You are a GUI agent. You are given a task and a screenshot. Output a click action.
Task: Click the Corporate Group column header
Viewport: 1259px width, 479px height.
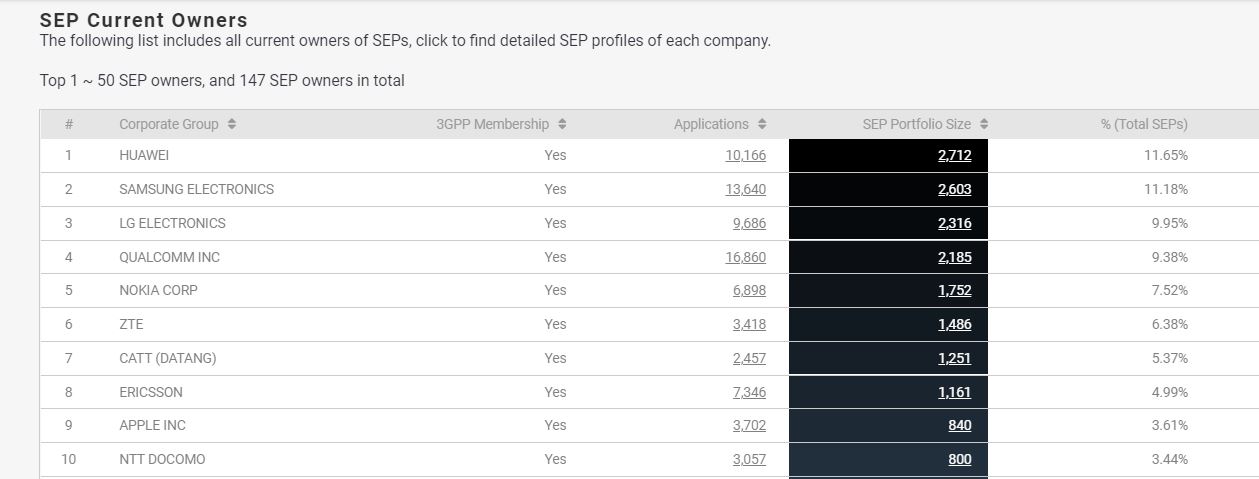point(168,124)
